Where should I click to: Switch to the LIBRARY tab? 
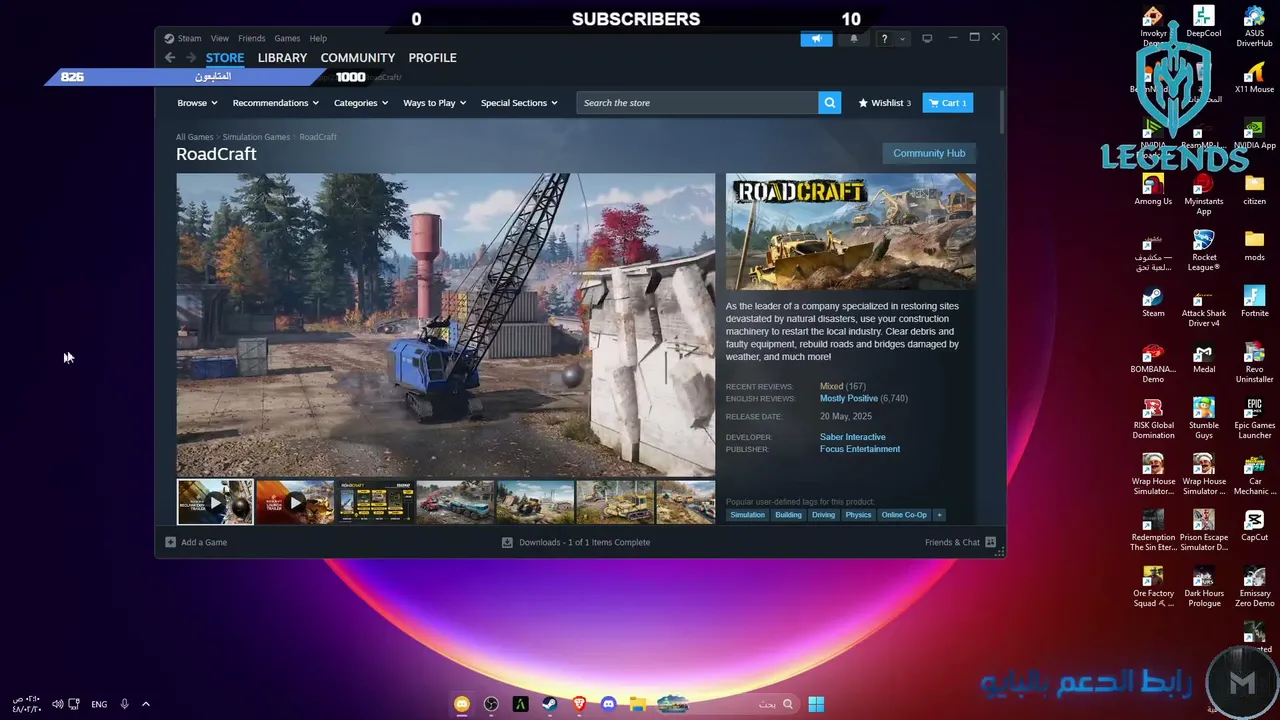(x=282, y=58)
